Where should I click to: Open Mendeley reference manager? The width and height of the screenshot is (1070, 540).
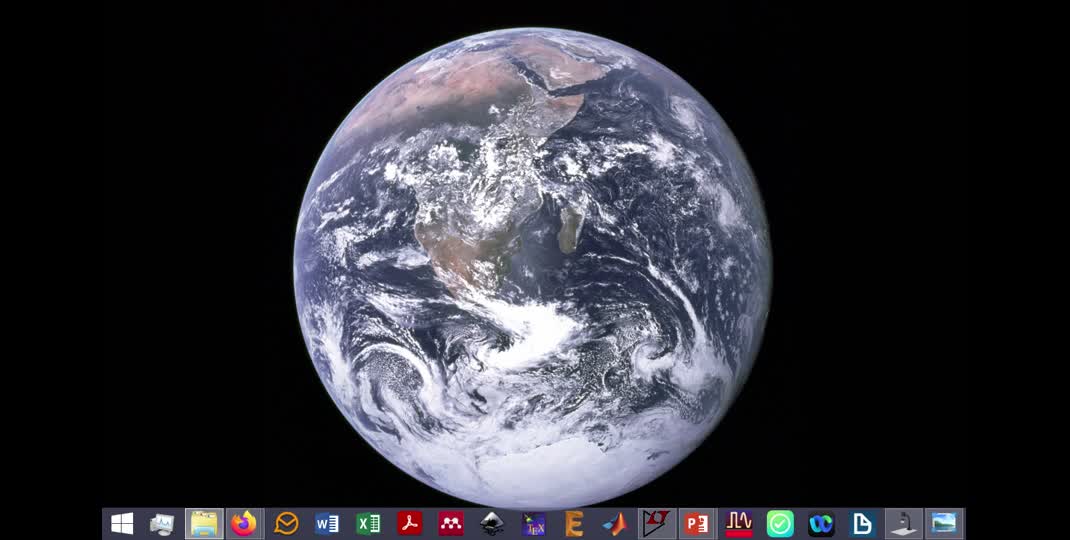(x=451, y=524)
